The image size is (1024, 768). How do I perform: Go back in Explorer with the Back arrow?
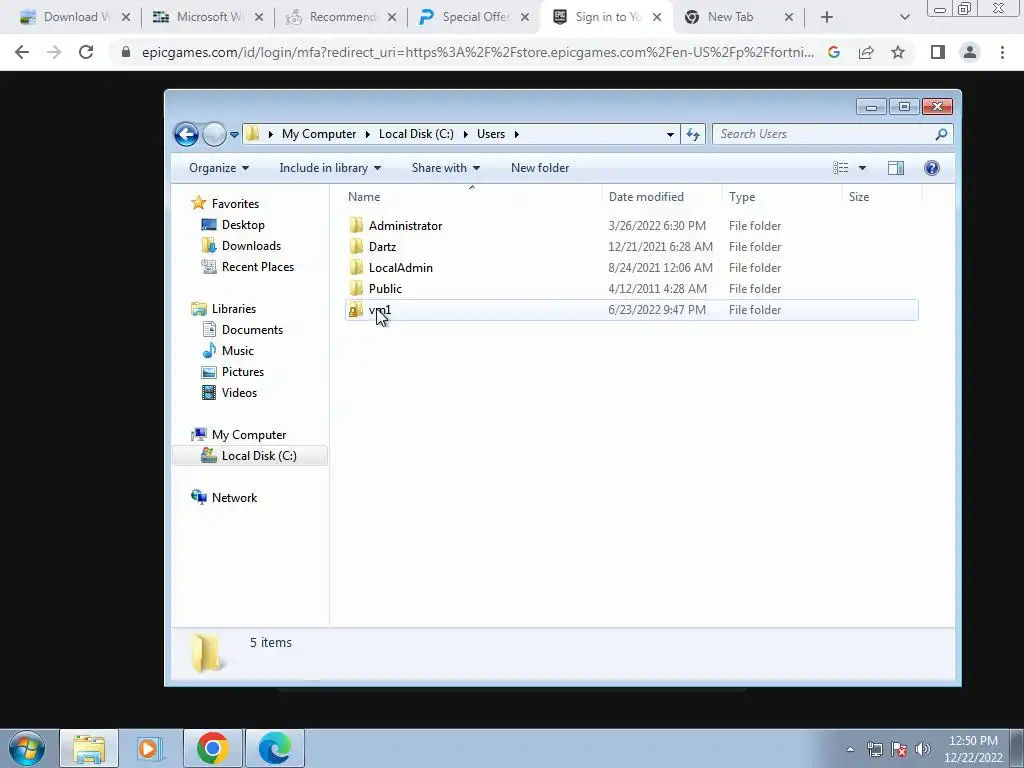tap(186, 135)
